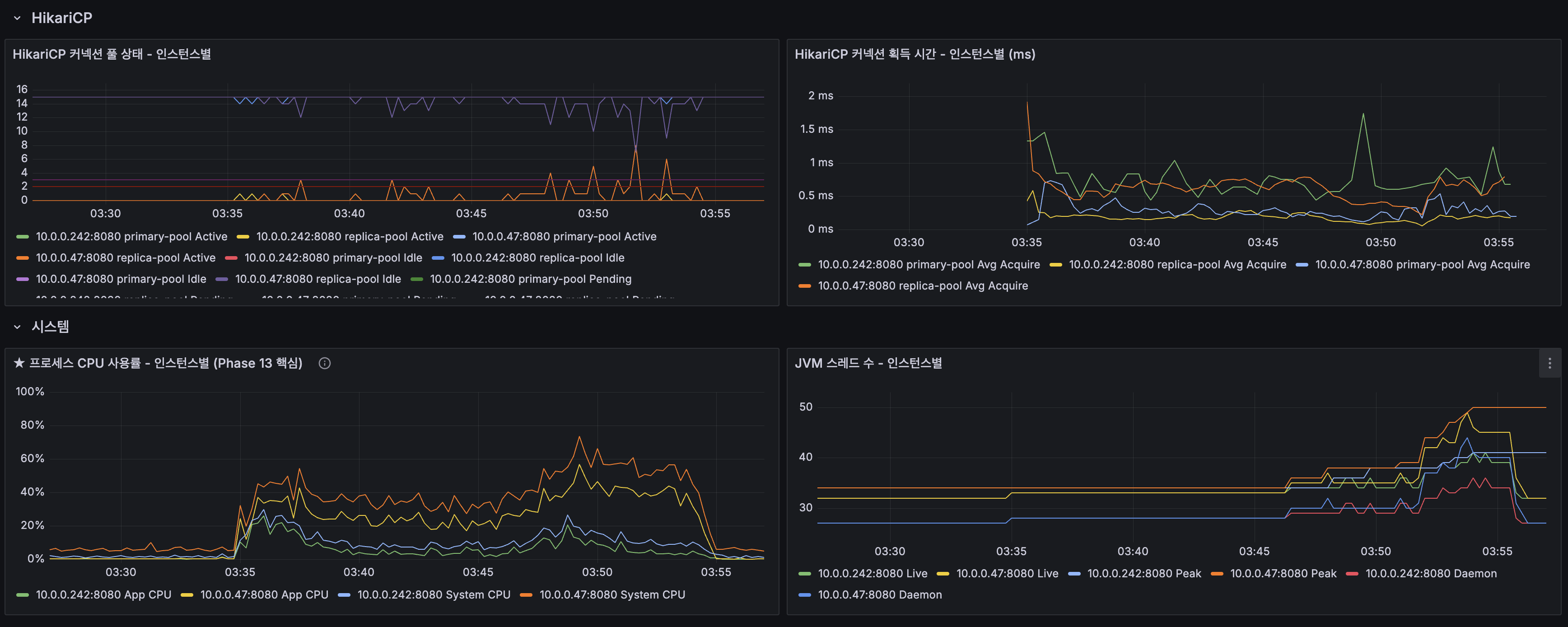
Task: Open the panel menu from HikariCP 커넥션 획득 시간 title
Action: coord(914,54)
